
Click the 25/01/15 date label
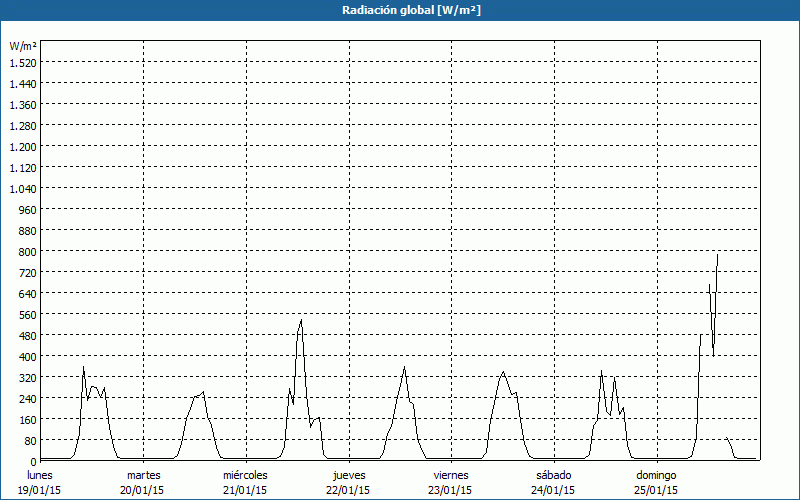pos(656,490)
